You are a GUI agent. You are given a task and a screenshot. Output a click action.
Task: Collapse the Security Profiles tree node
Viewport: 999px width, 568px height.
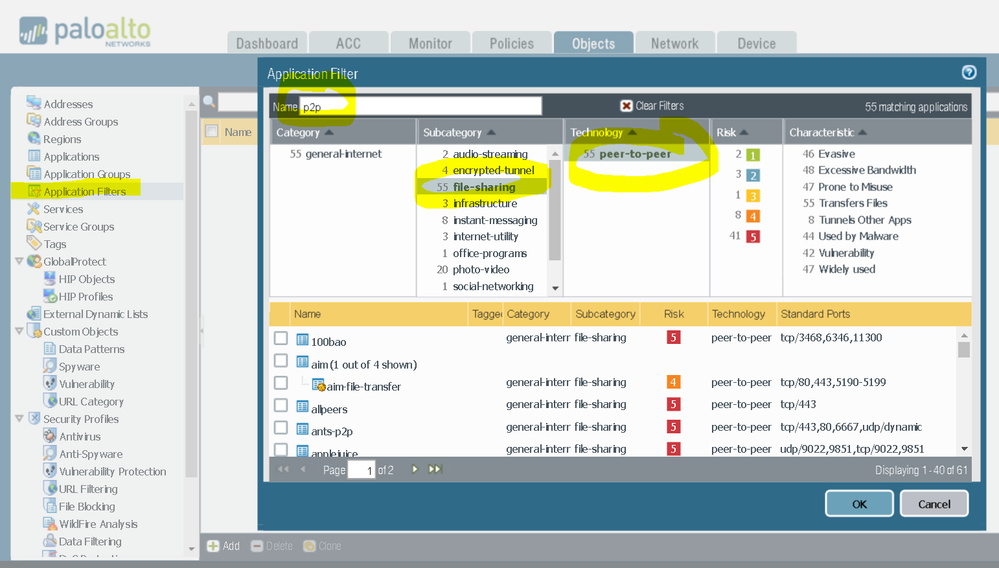pyautogui.click(x=19, y=419)
